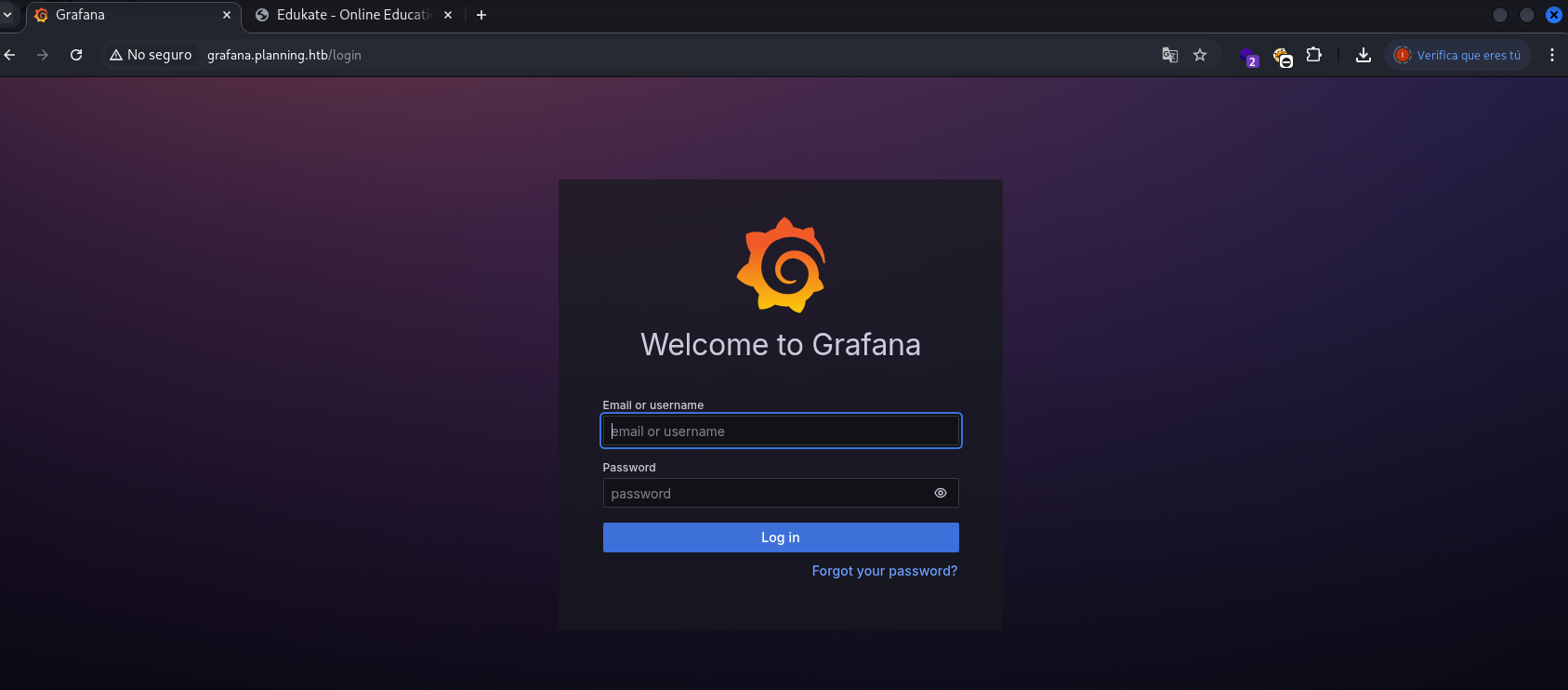The image size is (1568, 690).
Task: Click the orange blocked extension icon
Action: click(1282, 57)
